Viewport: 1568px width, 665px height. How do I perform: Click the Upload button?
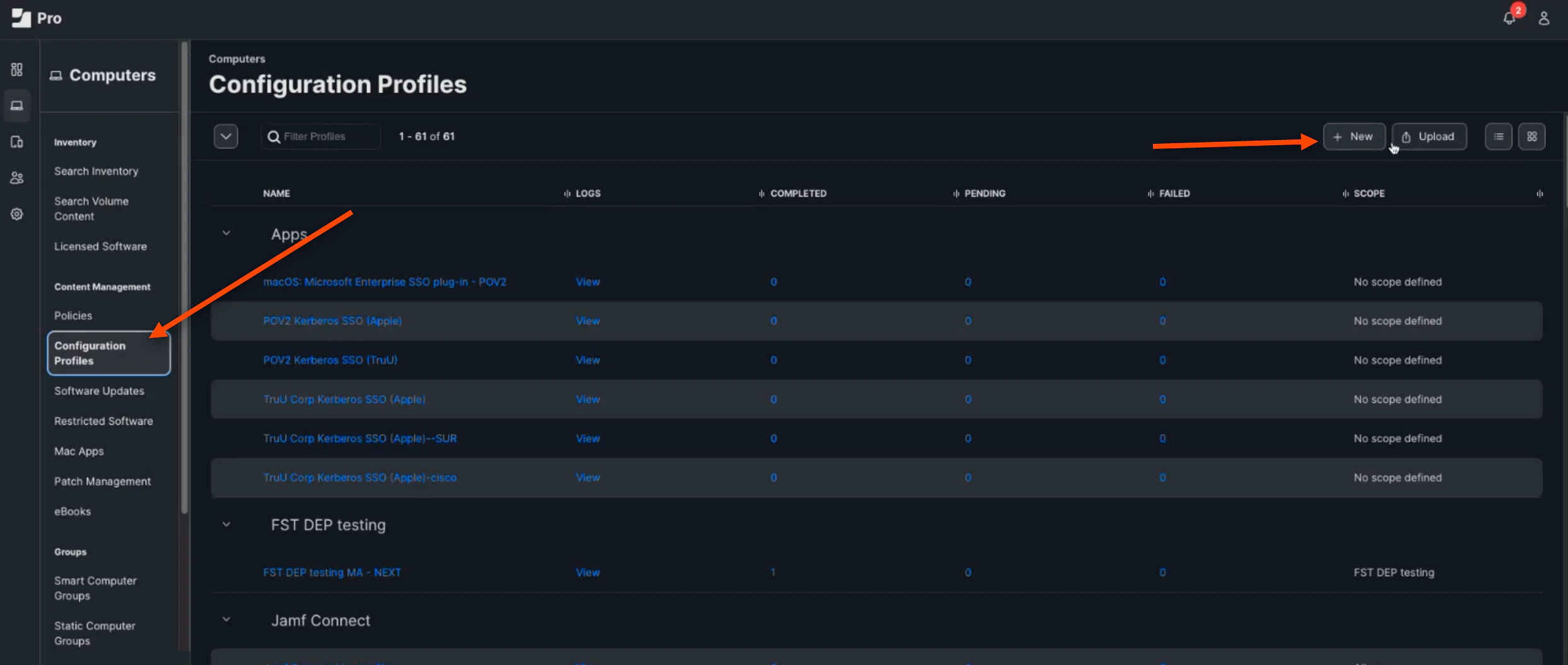1429,136
